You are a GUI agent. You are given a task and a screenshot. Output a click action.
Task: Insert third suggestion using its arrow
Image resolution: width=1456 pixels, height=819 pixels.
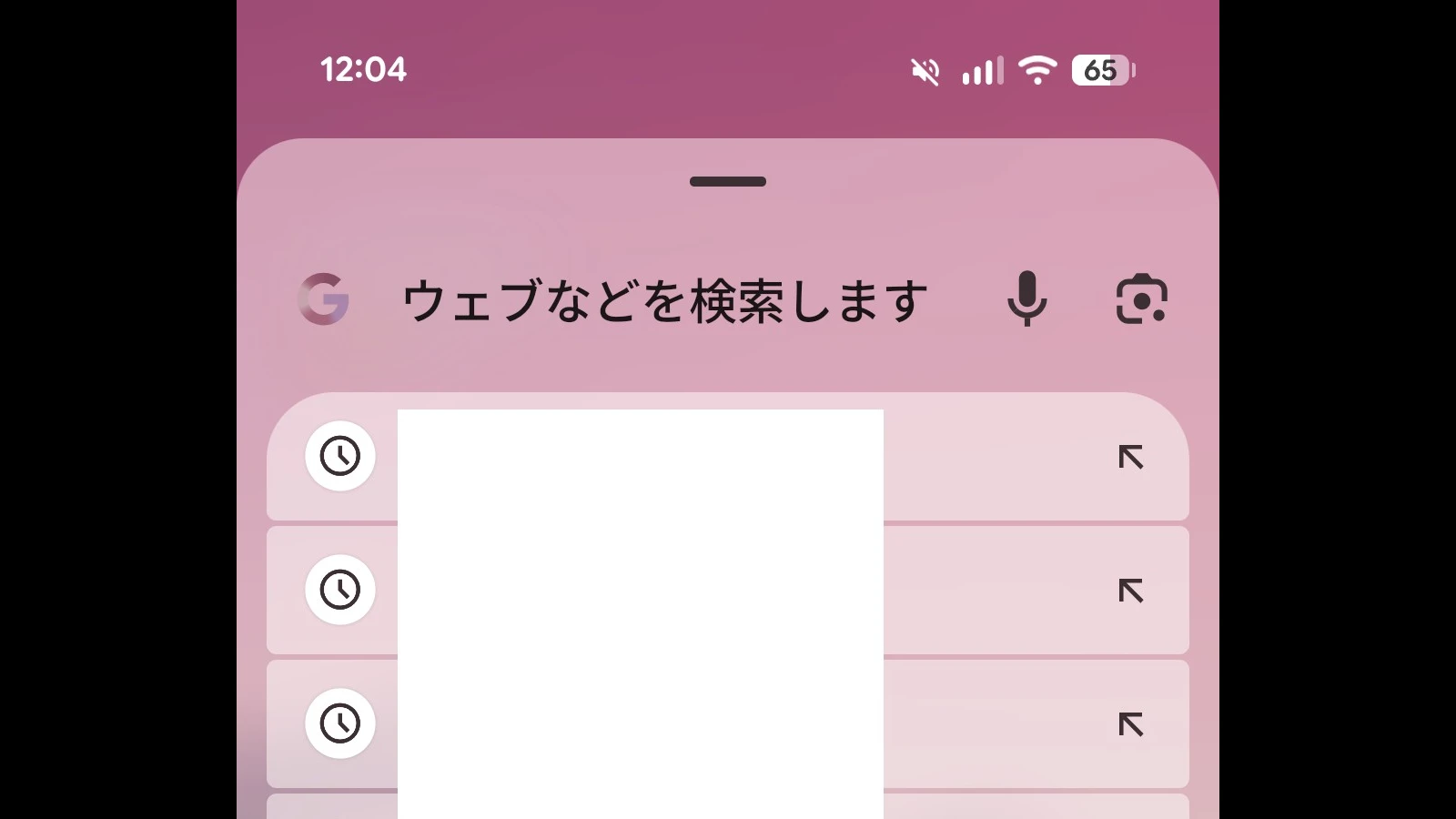(1130, 724)
